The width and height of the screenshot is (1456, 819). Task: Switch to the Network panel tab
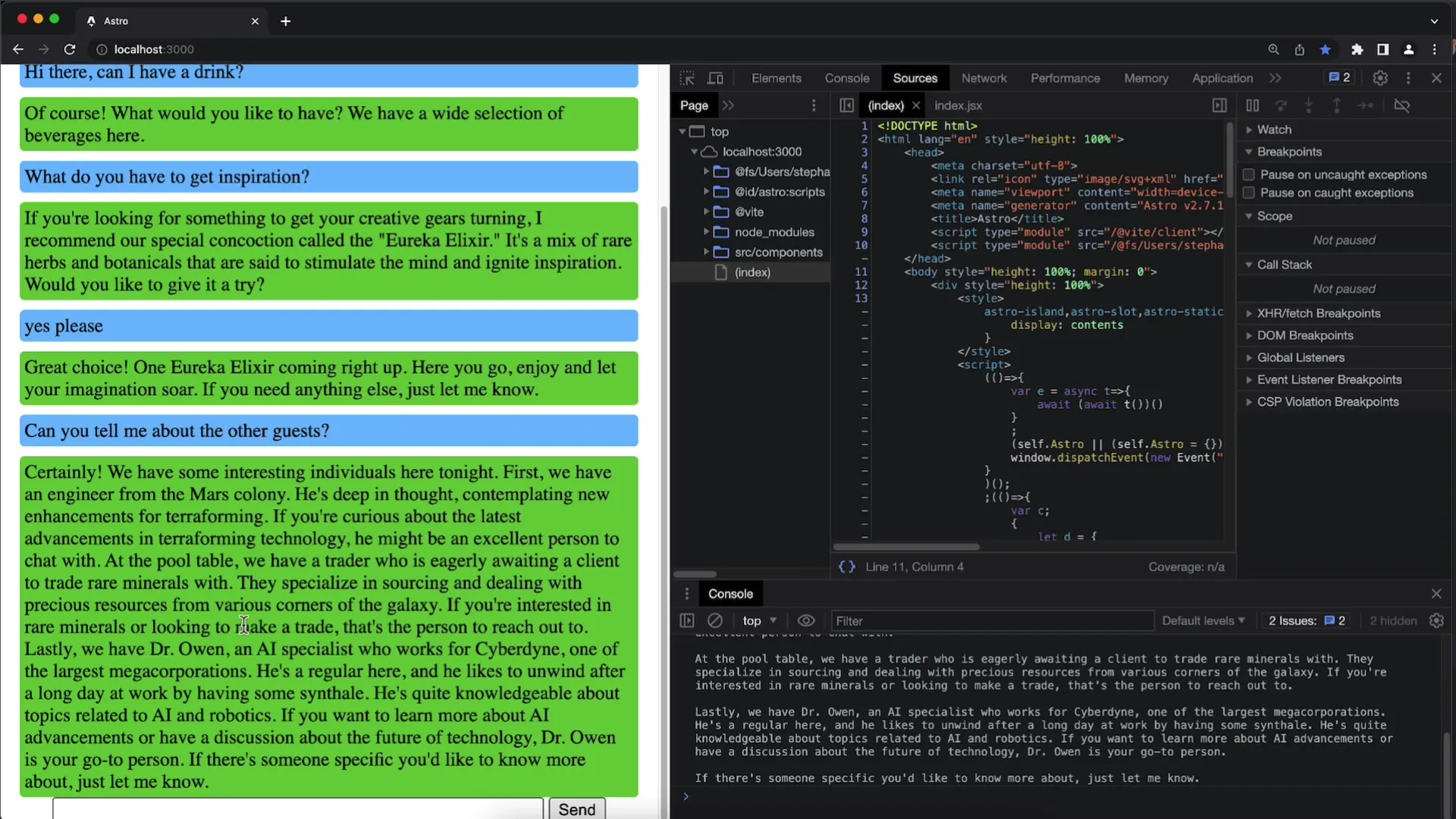coord(984,77)
